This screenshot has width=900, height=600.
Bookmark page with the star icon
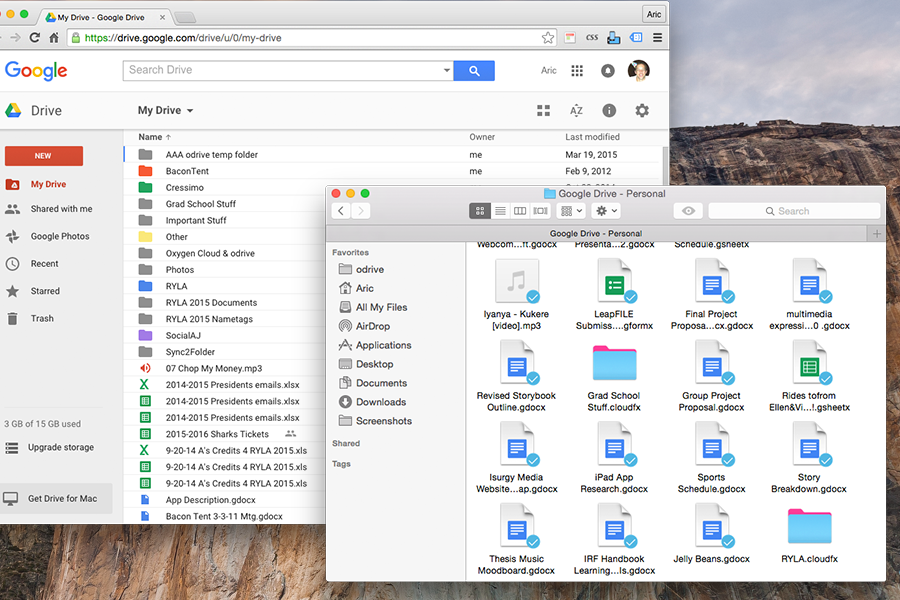coord(548,38)
